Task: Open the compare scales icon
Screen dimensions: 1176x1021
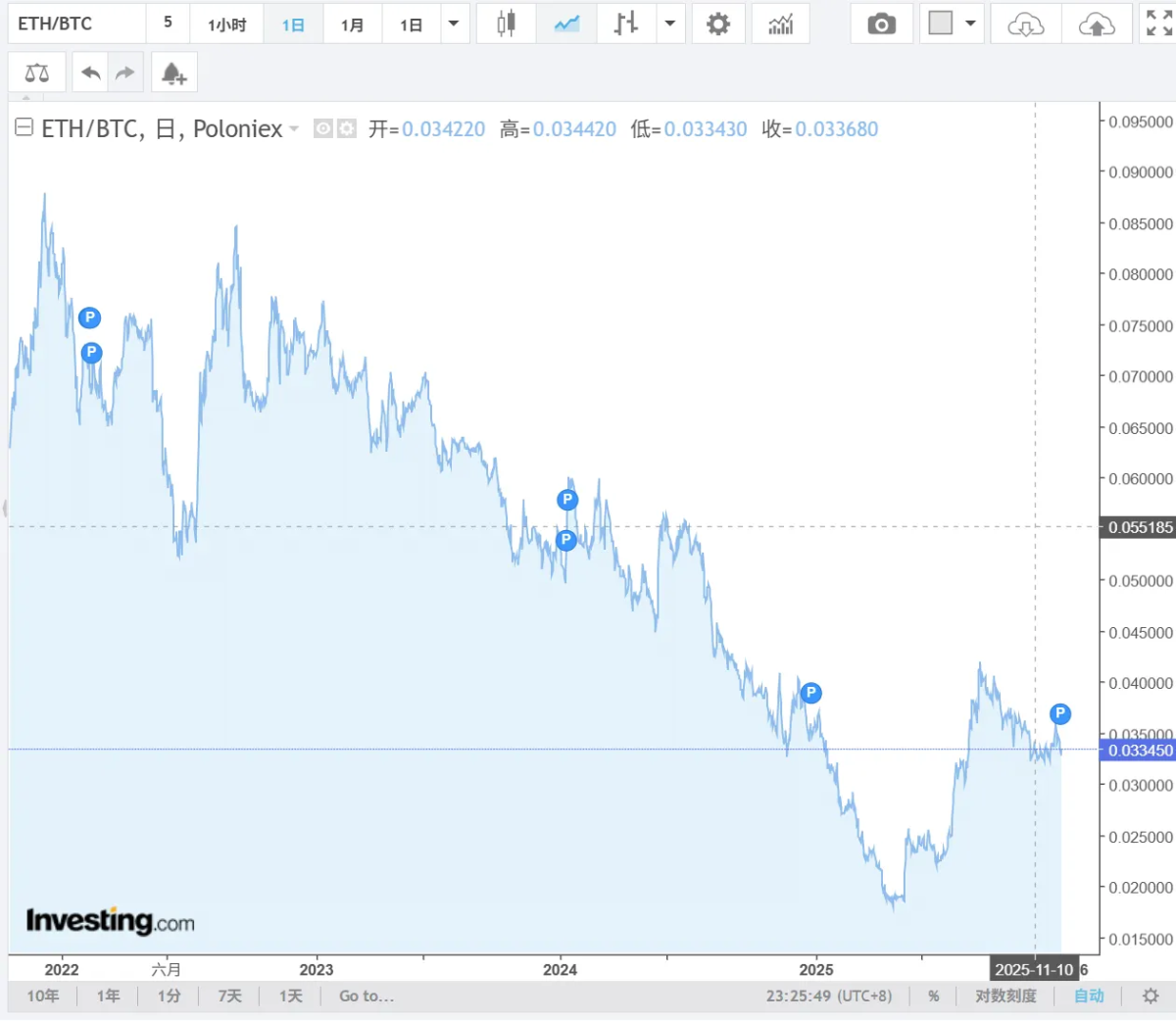Action: 37,73
